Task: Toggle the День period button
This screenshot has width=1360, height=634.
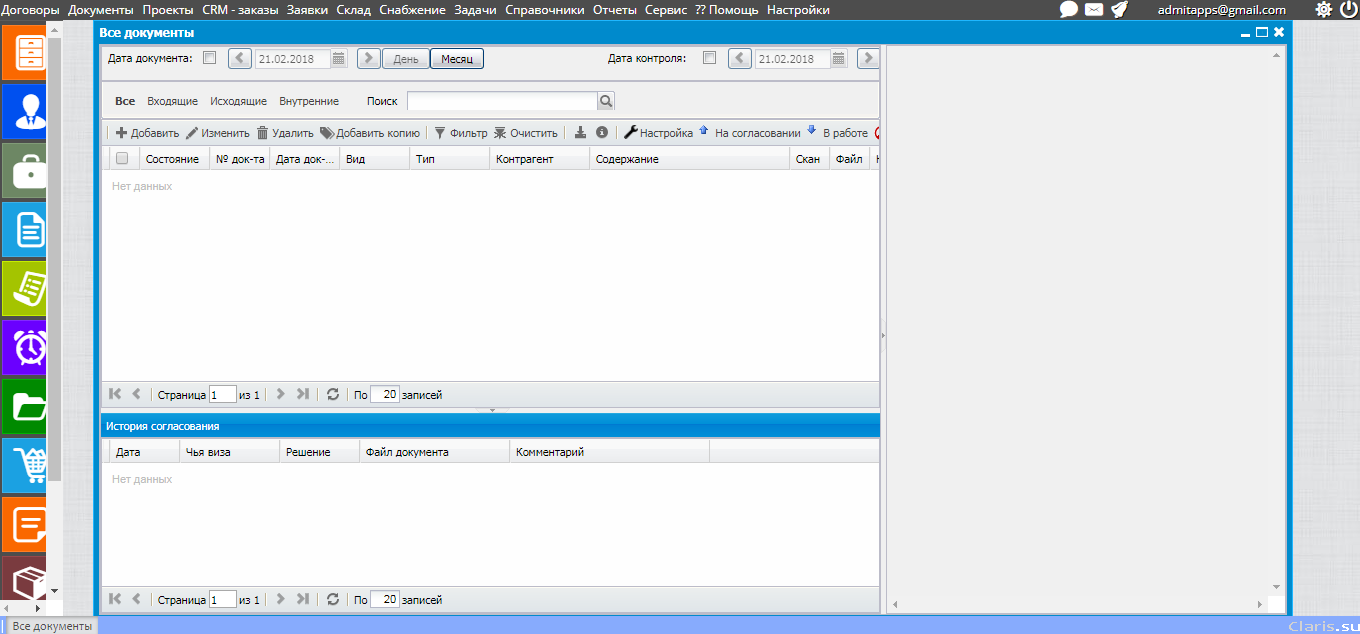Action: (x=406, y=59)
